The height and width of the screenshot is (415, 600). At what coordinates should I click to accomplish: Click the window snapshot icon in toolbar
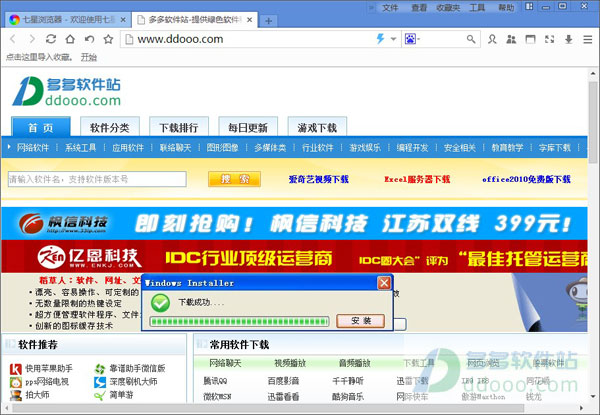[530, 39]
